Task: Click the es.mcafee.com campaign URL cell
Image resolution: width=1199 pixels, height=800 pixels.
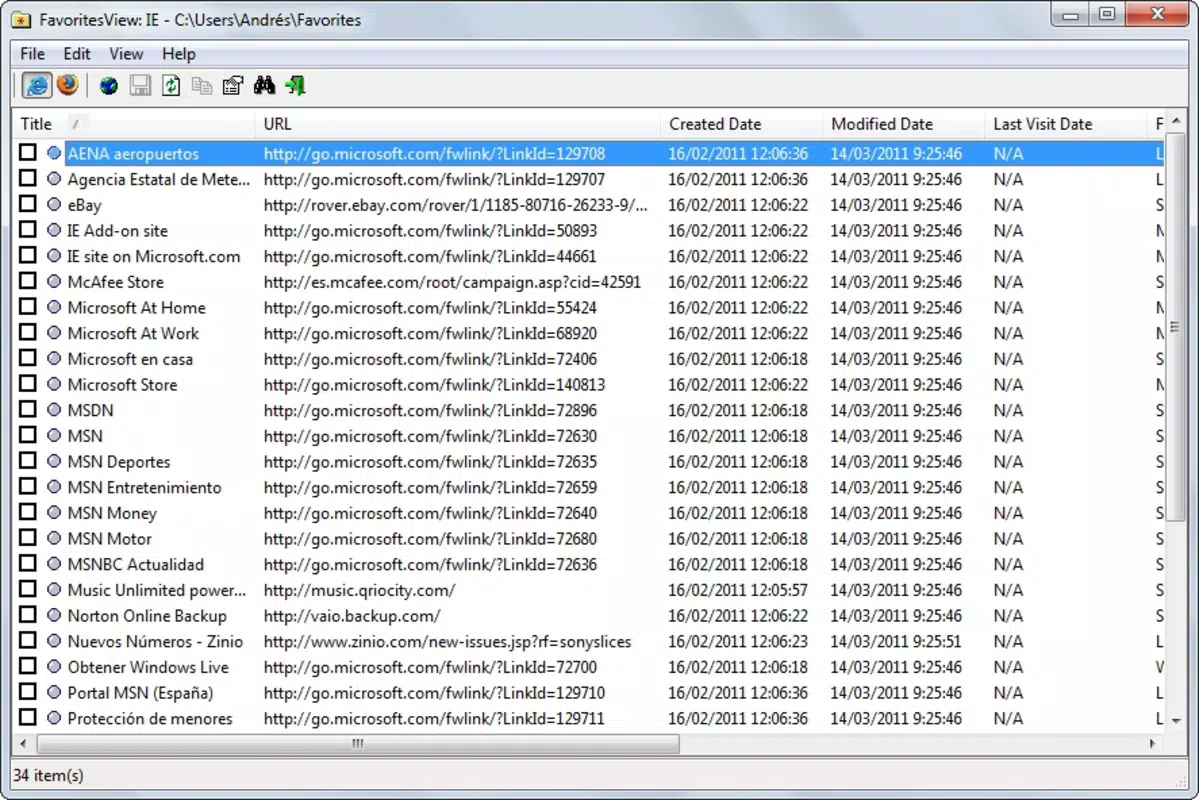Action: (x=452, y=282)
